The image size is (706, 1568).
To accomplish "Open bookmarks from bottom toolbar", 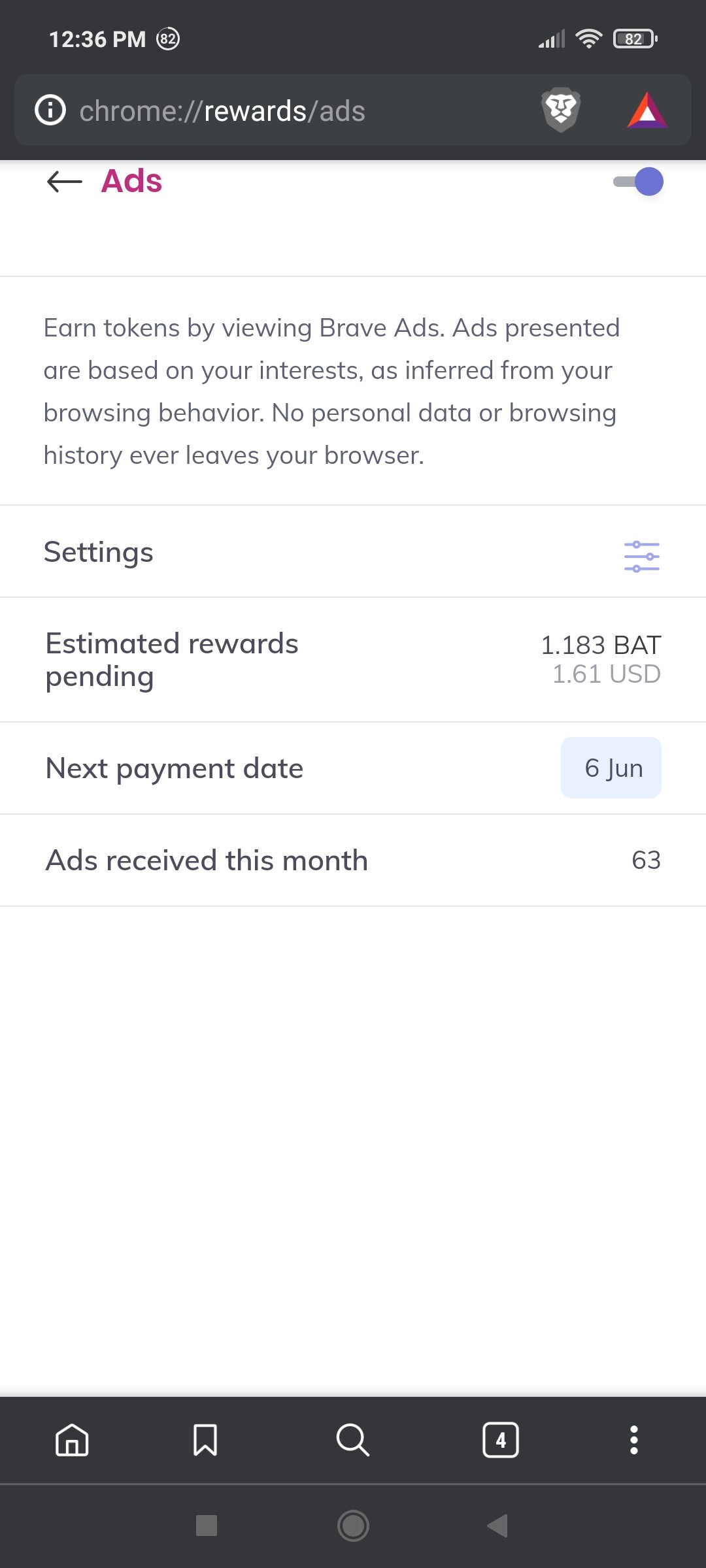I will [x=205, y=1440].
